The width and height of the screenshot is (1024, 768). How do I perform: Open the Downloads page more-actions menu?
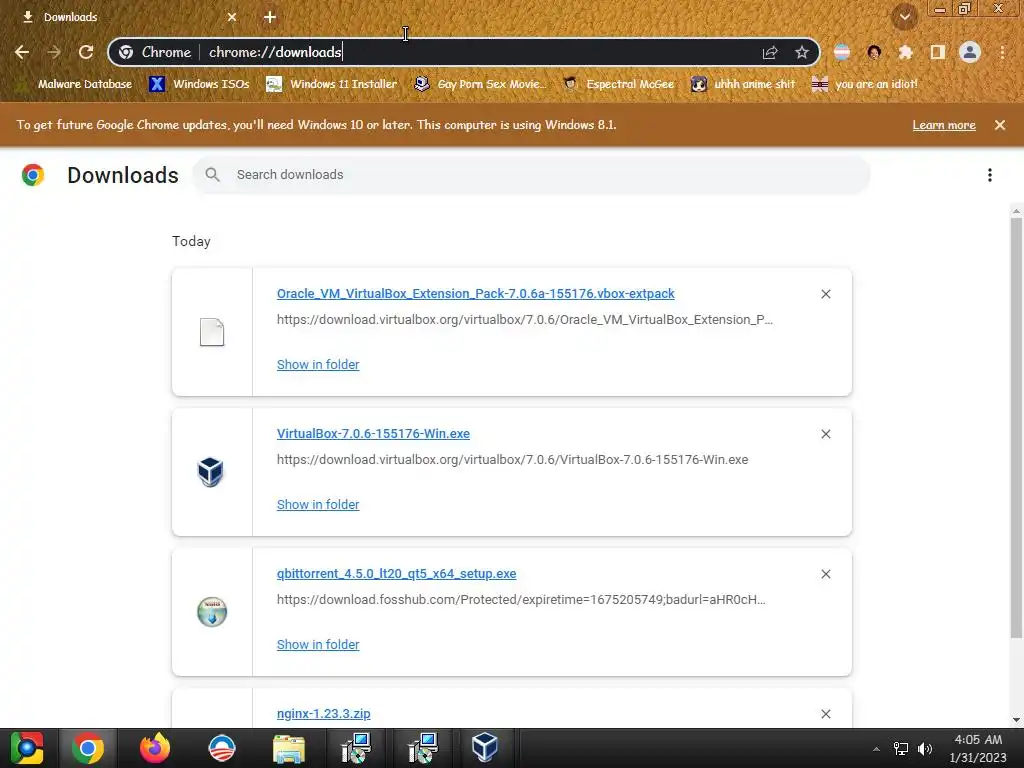tap(990, 174)
